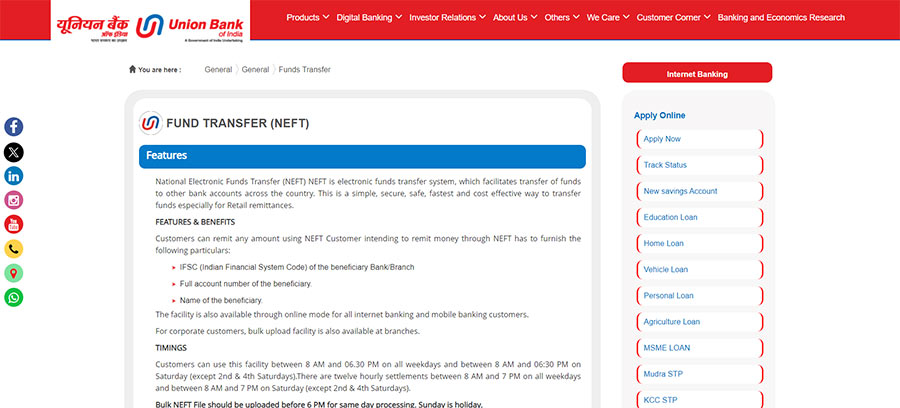Click the TIMINGS subheading
The image size is (900, 408).
[x=171, y=348]
